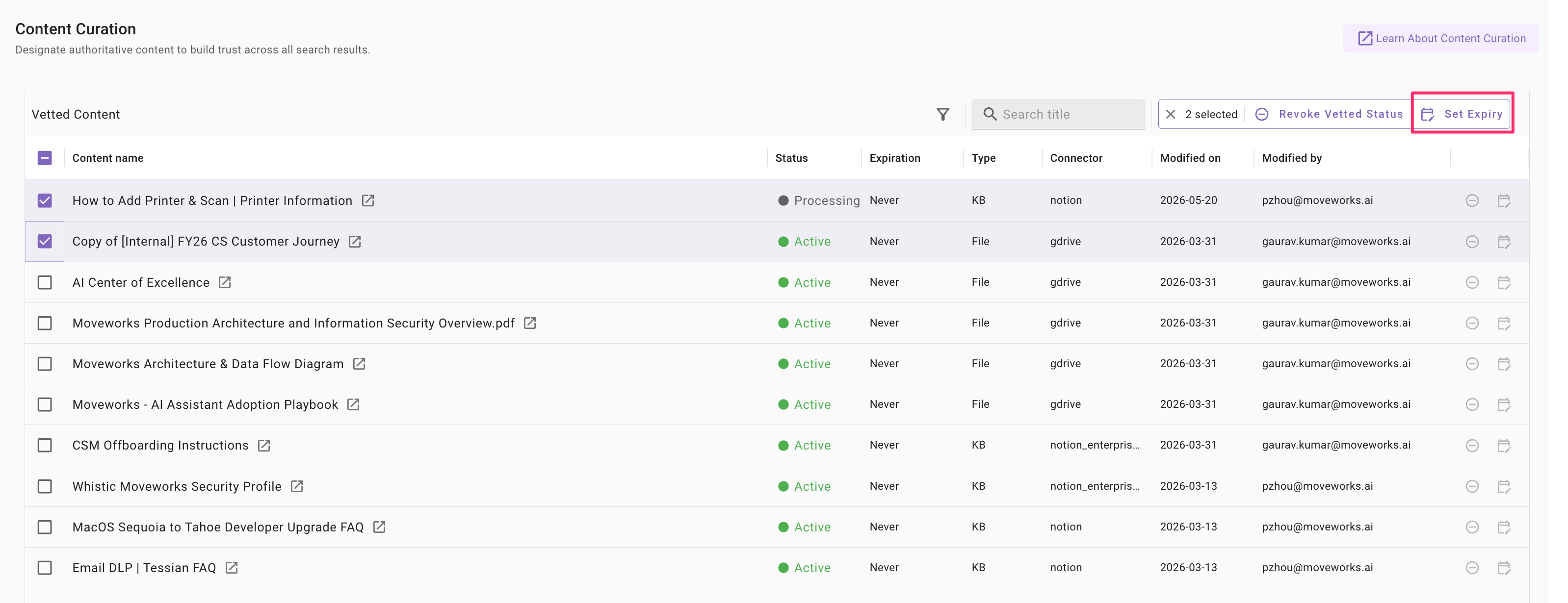Toggle the select-all checkbox in header
The height and width of the screenshot is (603, 1568).
[45, 158]
